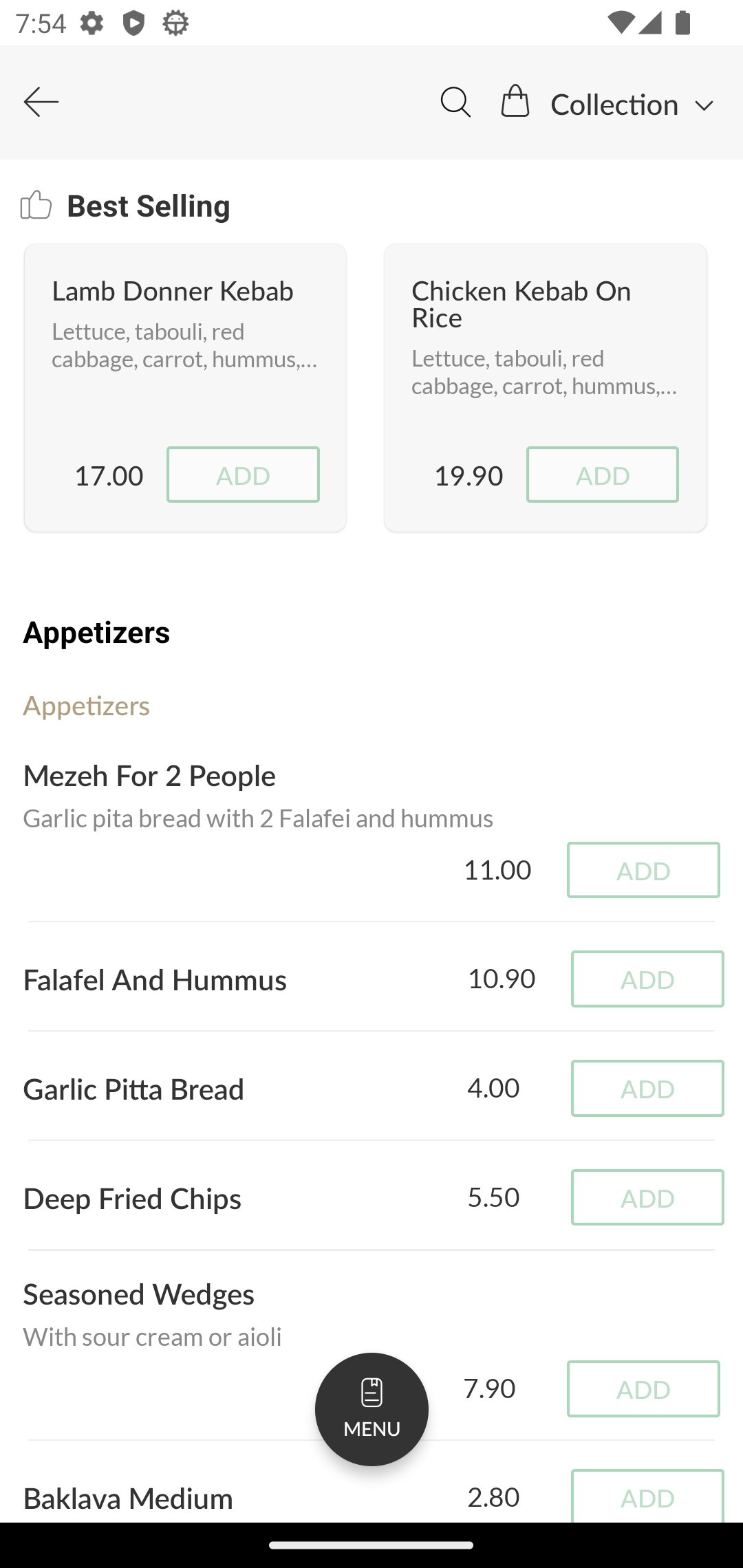Open the shopping bag cart icon

click(x=515, y=102)
